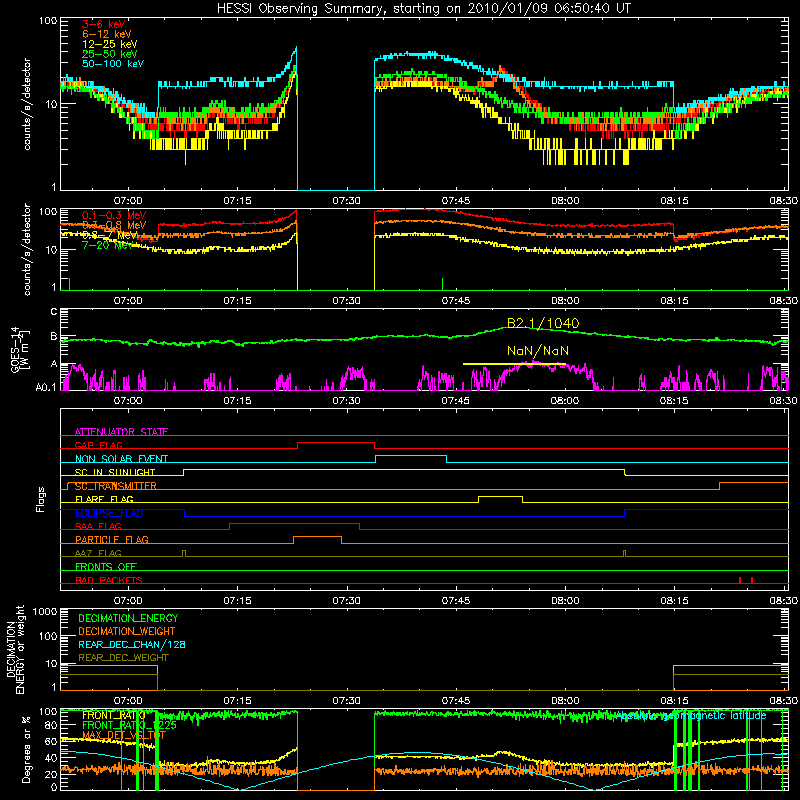Click the Flags vertical axis title
This screenshot has height=800, width=800.
[40, 499]
